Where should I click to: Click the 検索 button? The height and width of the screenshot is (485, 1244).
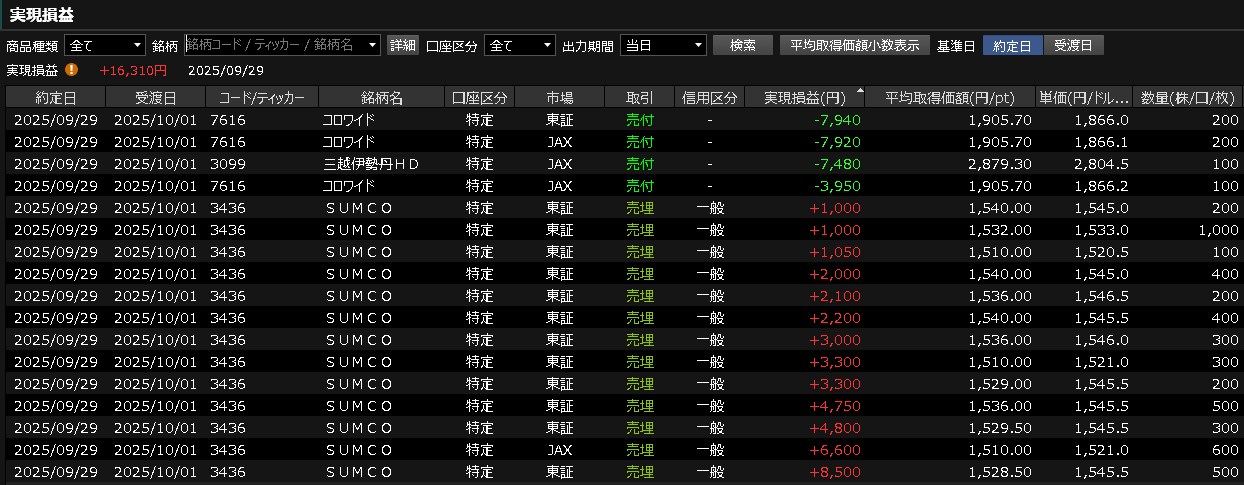743,45
